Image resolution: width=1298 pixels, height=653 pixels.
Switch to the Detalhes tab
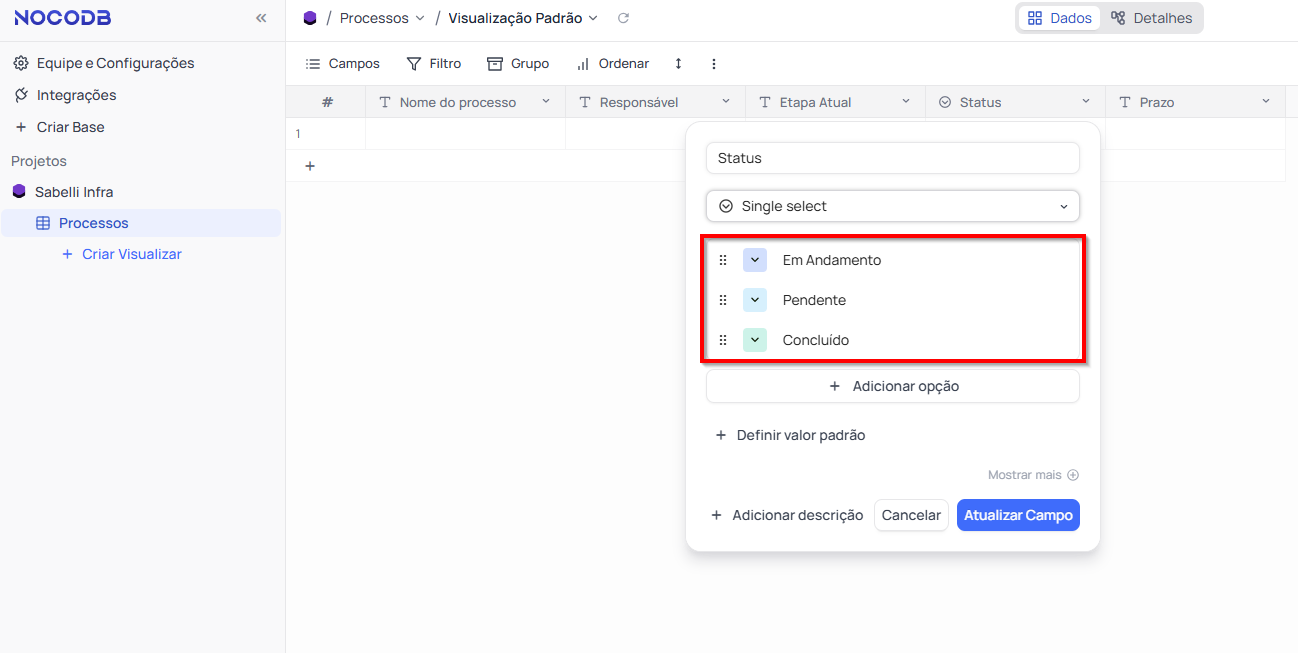click(x=1152, y=17)
